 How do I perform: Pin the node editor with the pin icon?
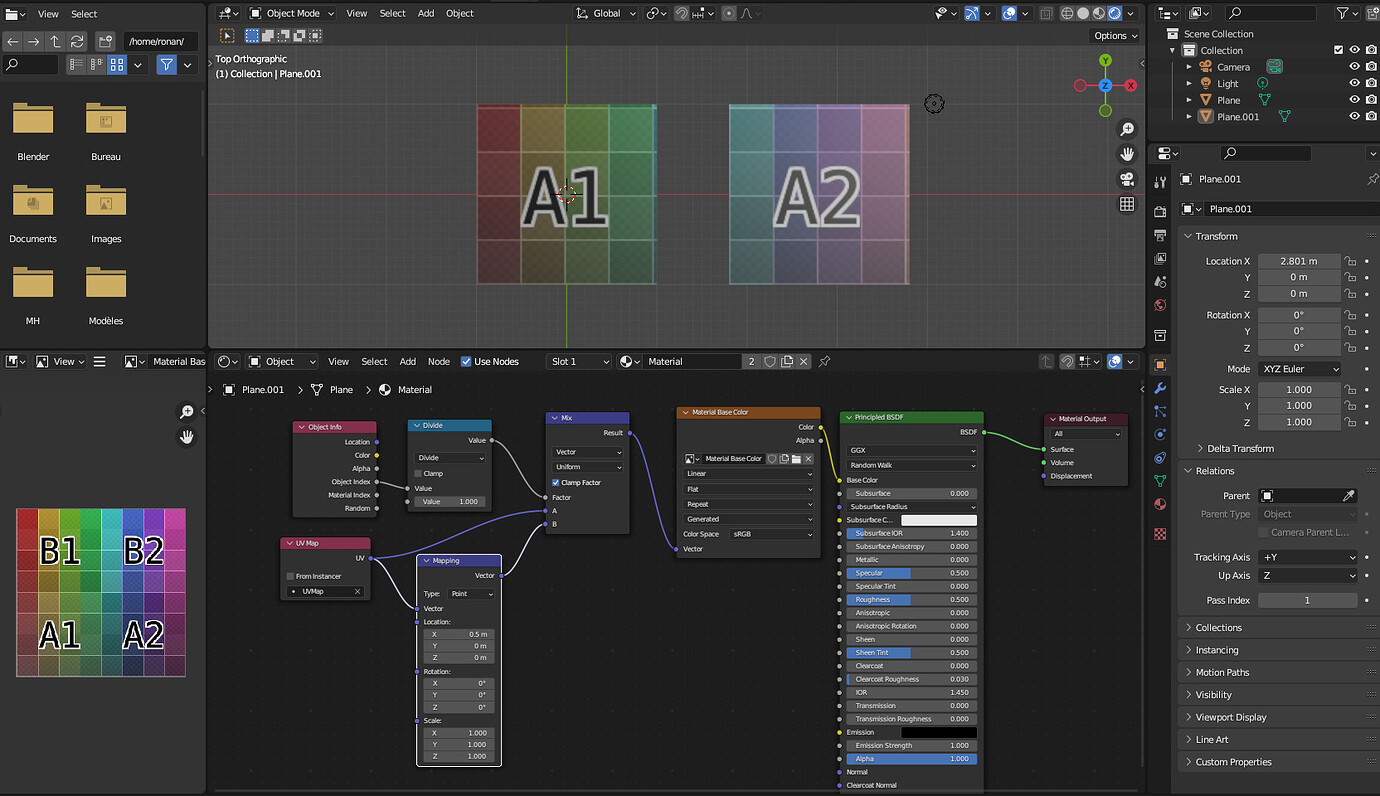click(825, 361)
